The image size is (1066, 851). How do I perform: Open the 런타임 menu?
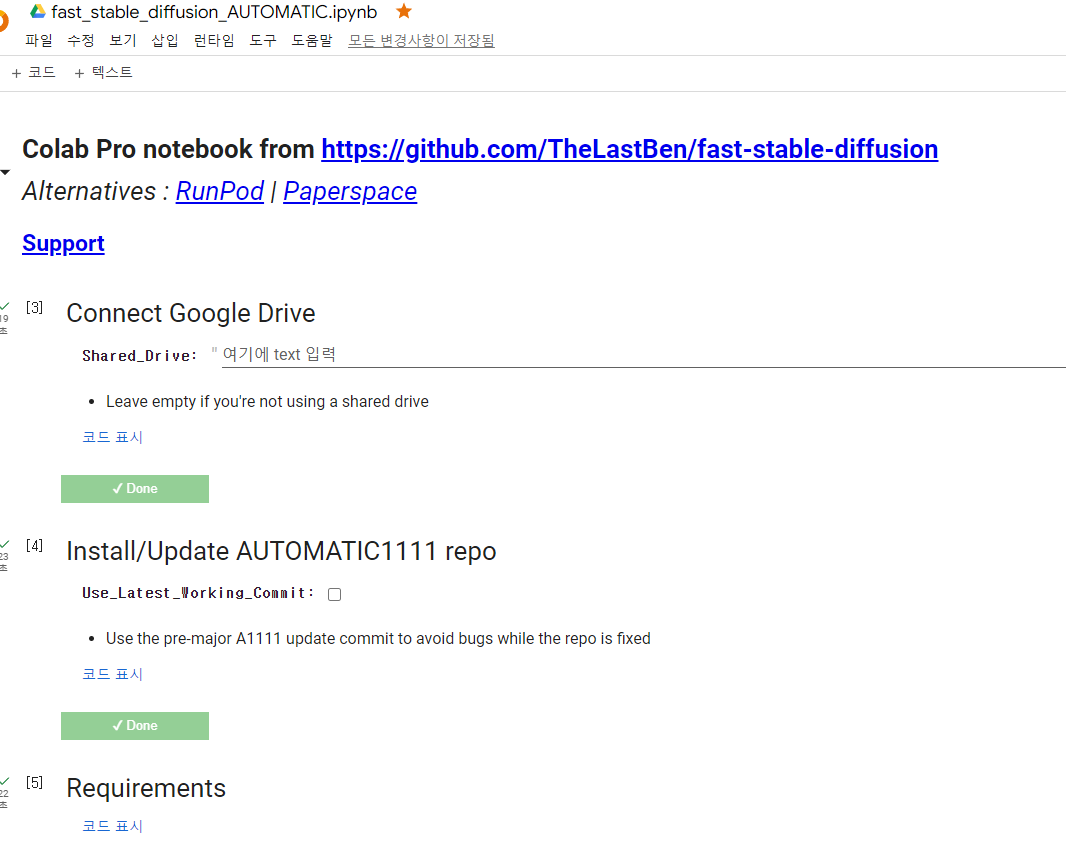click(214, 41)
